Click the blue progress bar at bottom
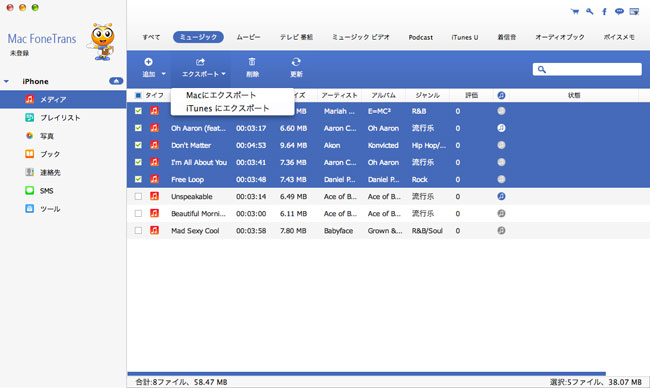650x388 pixels. click(366, 373)
